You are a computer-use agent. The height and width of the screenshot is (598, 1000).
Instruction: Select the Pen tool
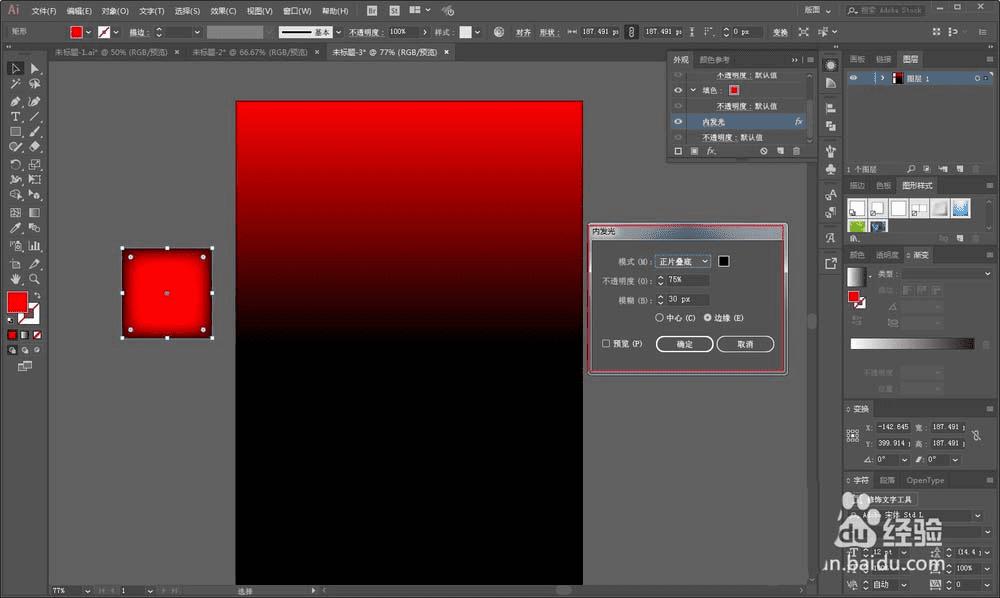pyautogui.click(x=16, y=101)
